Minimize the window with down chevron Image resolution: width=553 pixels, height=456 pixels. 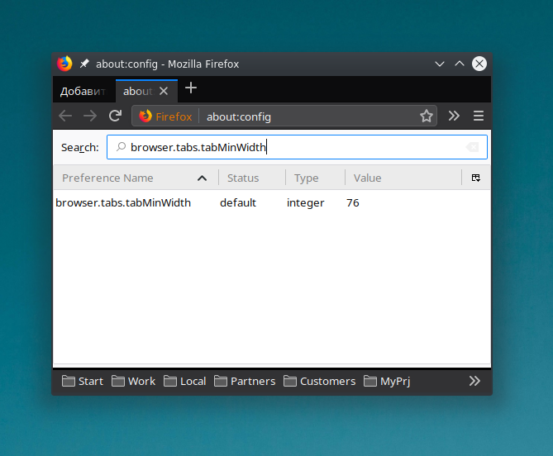click(x=439, y=64)
